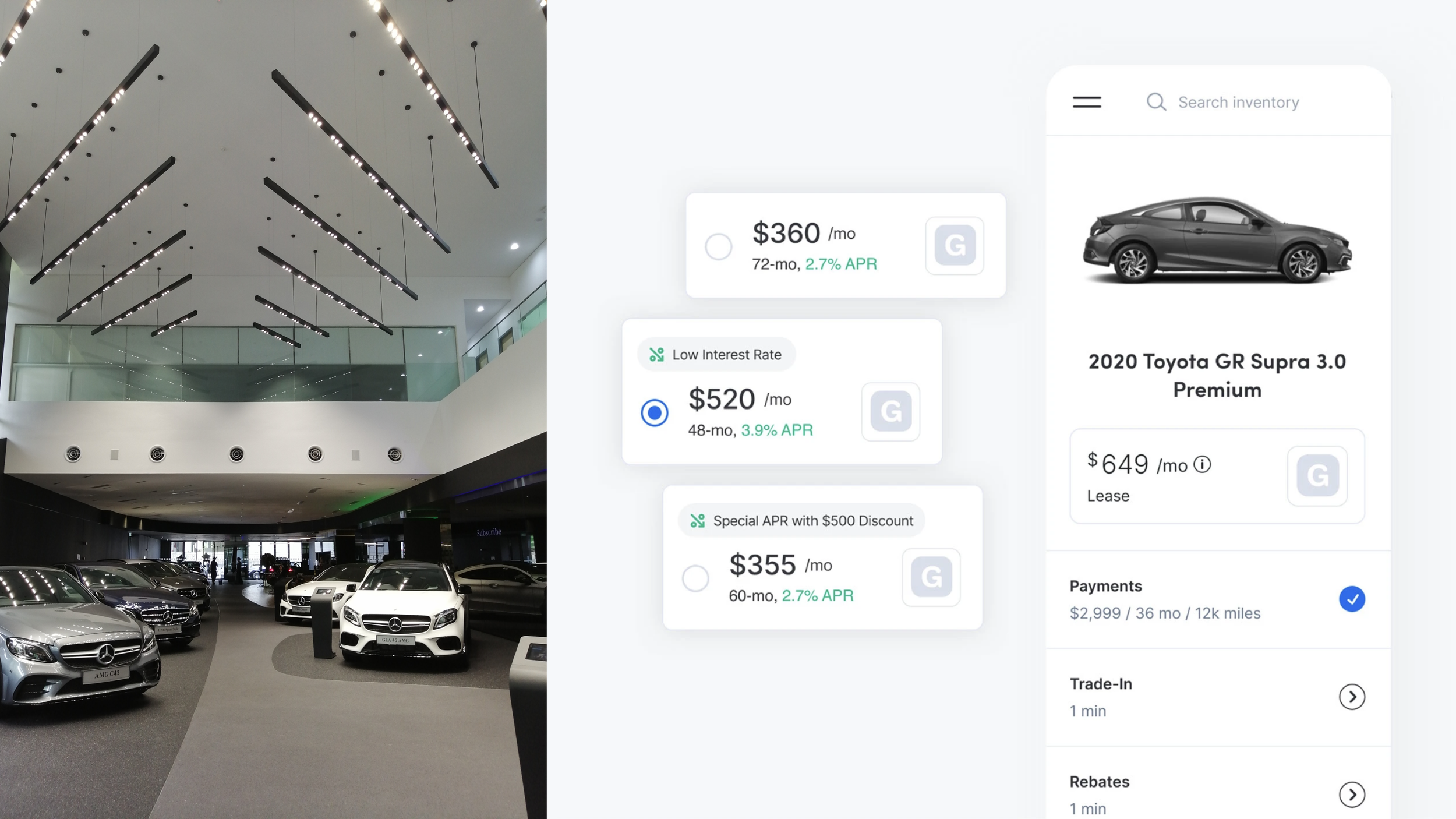
Task: Open the Payments section row
Action: tap(1218, 599)
